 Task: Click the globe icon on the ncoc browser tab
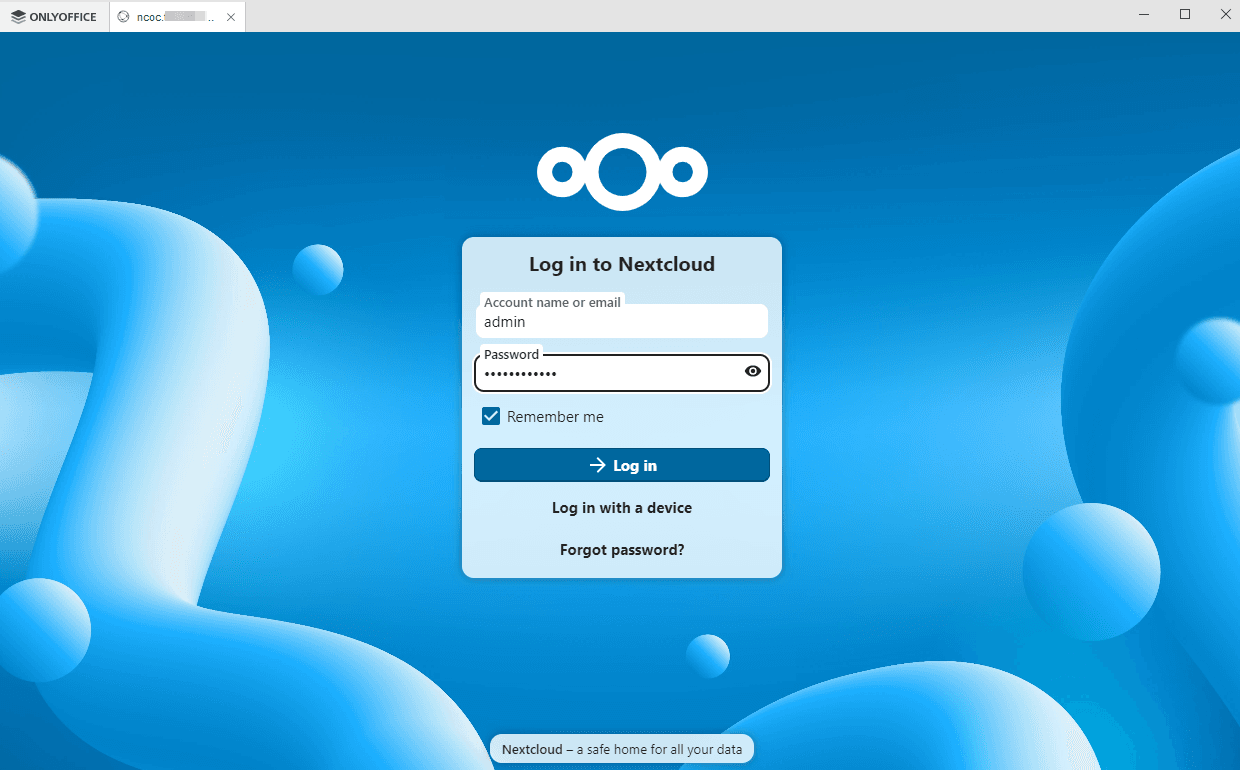point(124,16)
